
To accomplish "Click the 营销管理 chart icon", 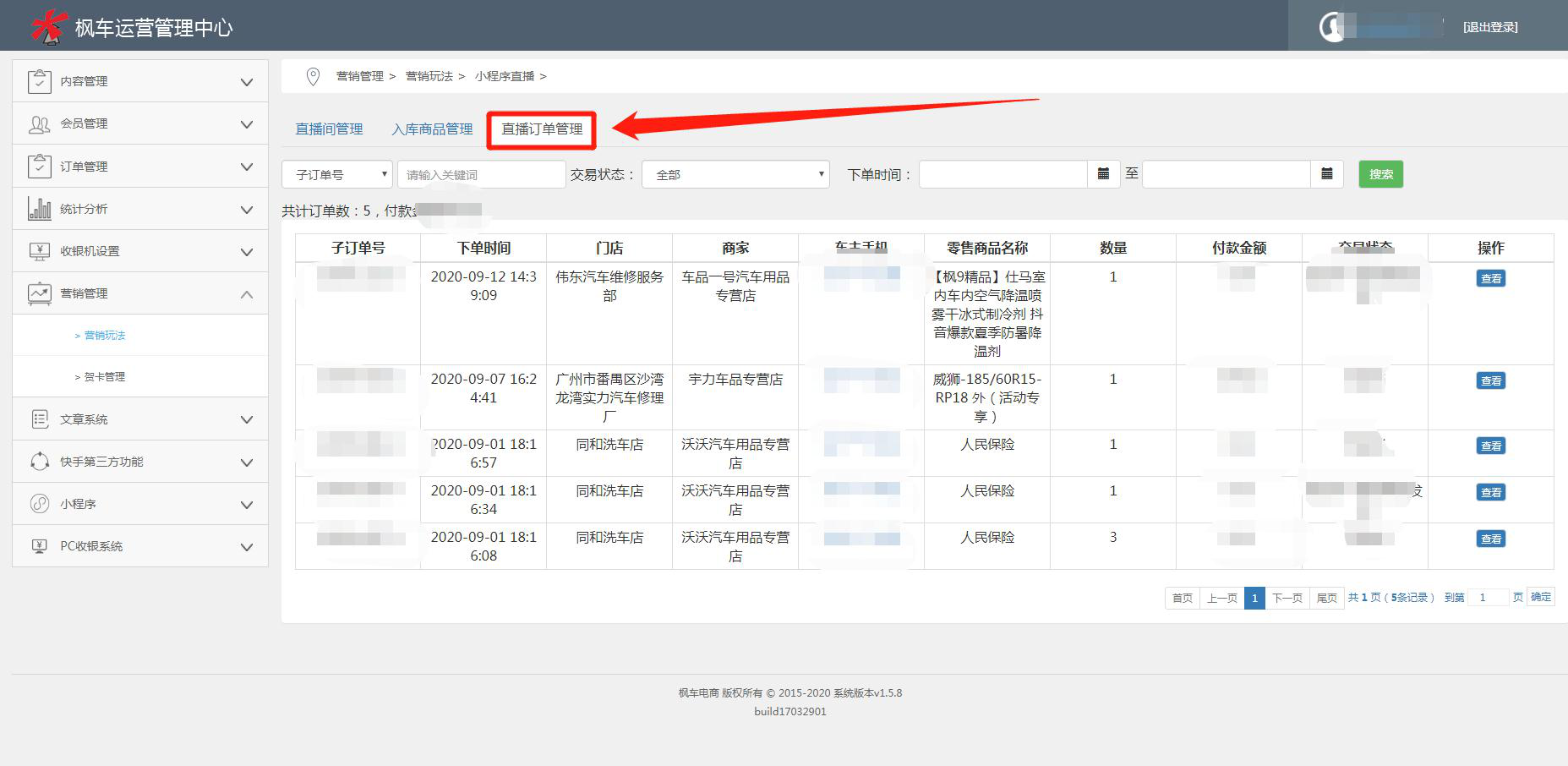I will (x=39, y=293).
